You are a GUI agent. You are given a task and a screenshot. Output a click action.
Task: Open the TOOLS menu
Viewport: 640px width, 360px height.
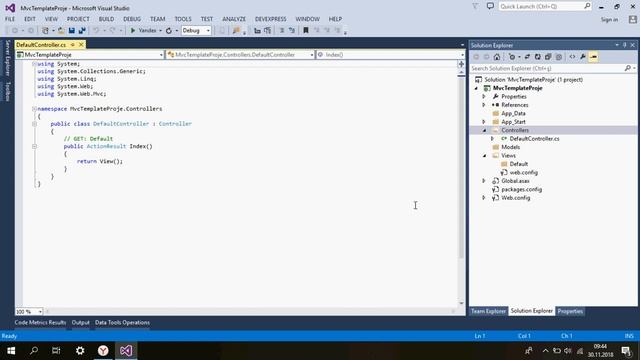(183, 19)
